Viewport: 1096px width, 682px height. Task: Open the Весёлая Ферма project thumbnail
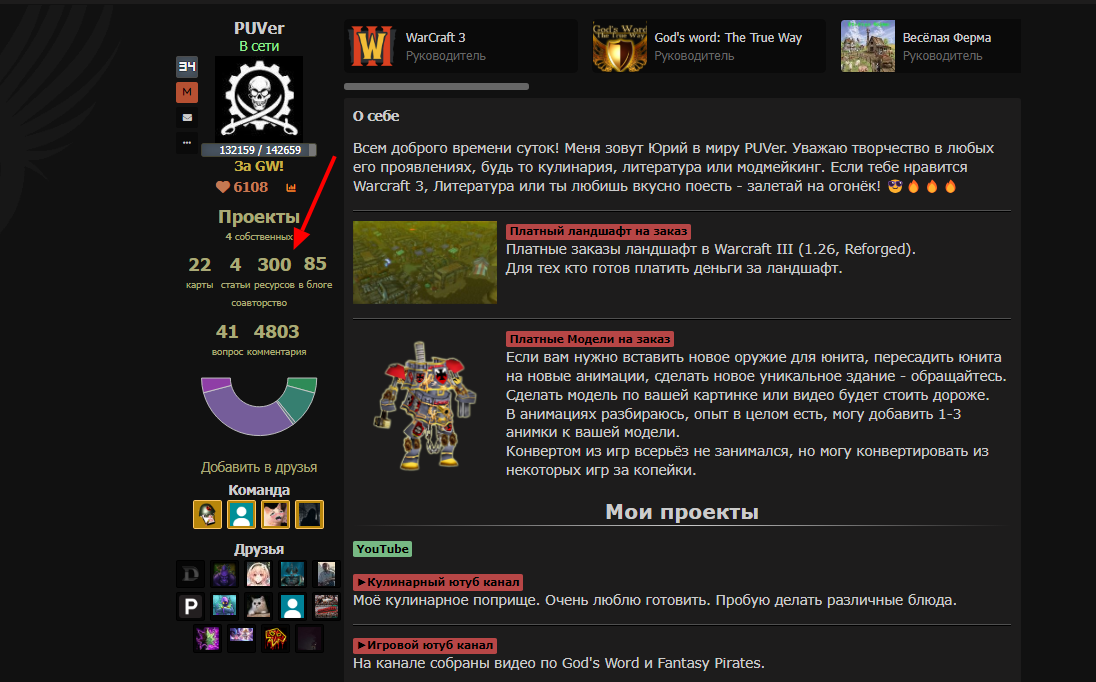tap(867, 46)
